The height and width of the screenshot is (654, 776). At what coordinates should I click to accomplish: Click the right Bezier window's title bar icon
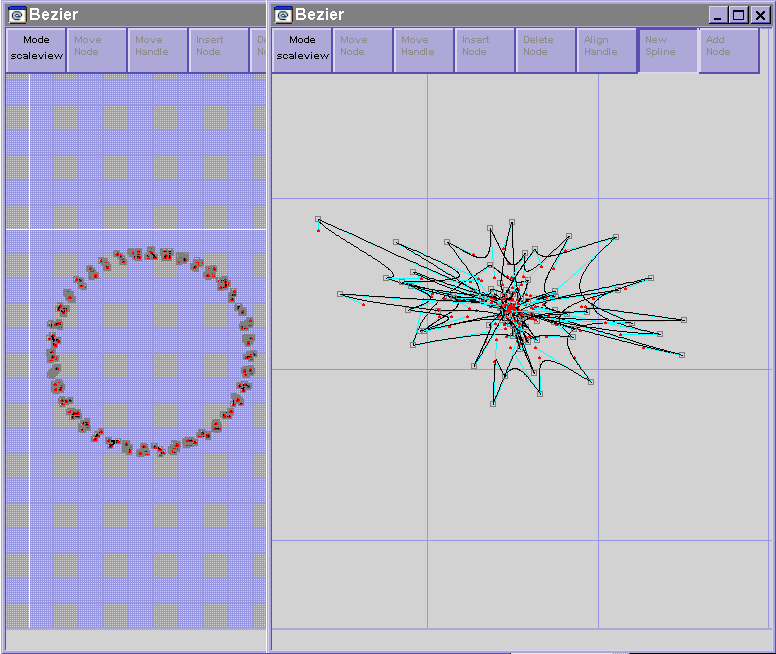click(x=283, y=15)
